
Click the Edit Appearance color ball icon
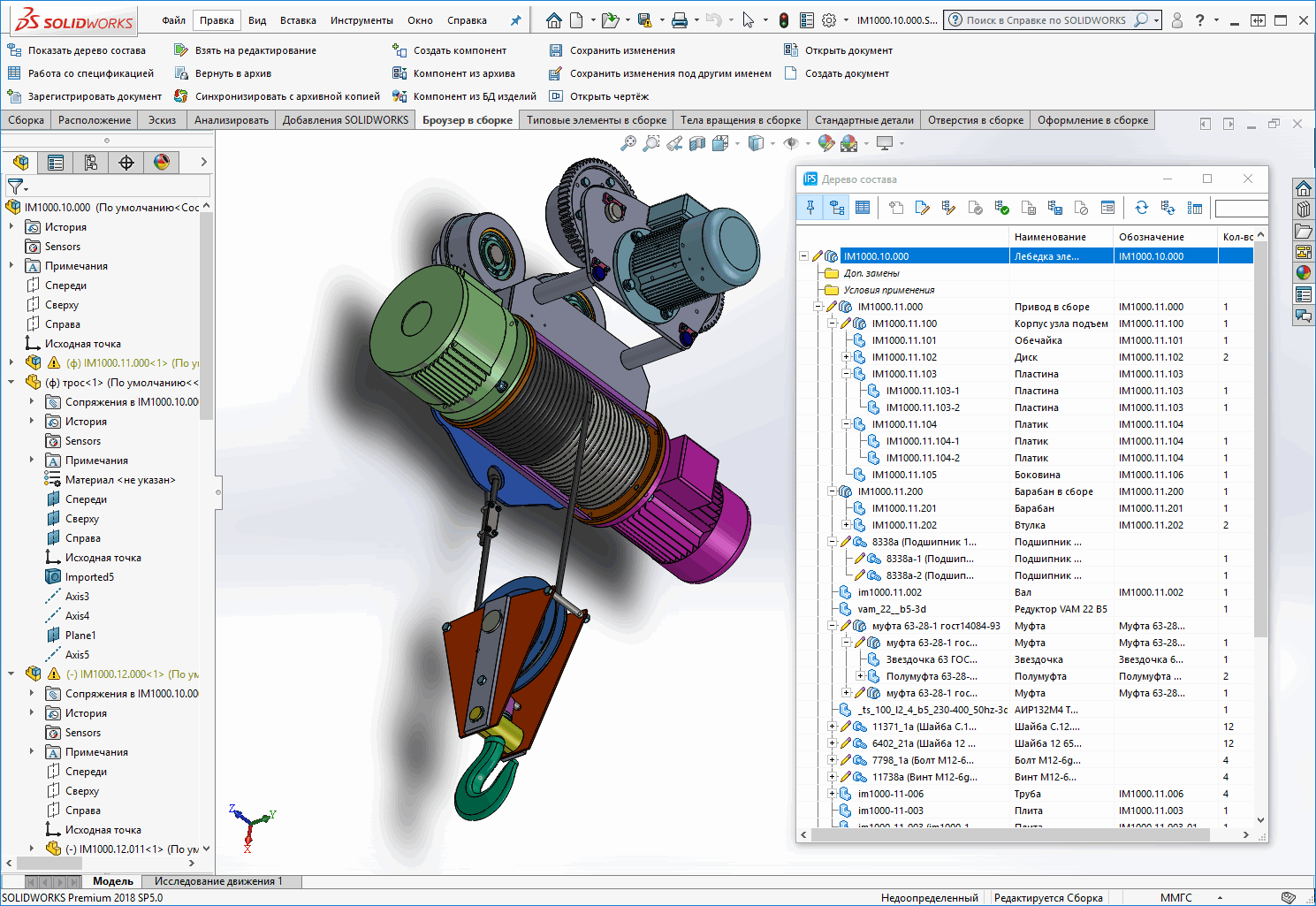(x=825, y=143)
